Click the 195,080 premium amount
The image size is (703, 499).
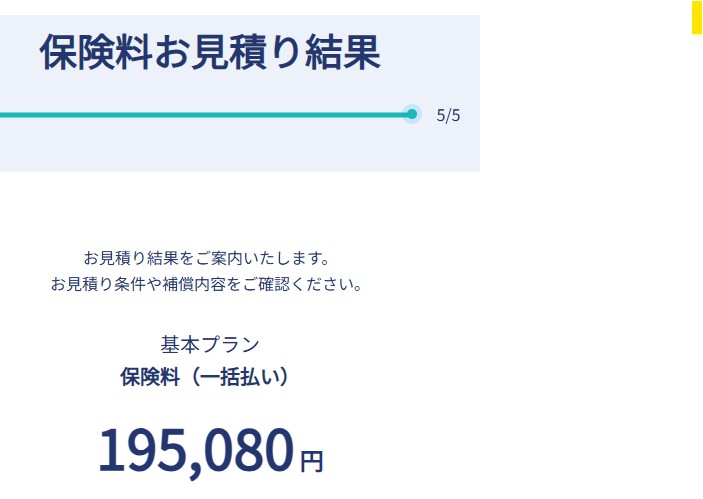coord(196,451)
